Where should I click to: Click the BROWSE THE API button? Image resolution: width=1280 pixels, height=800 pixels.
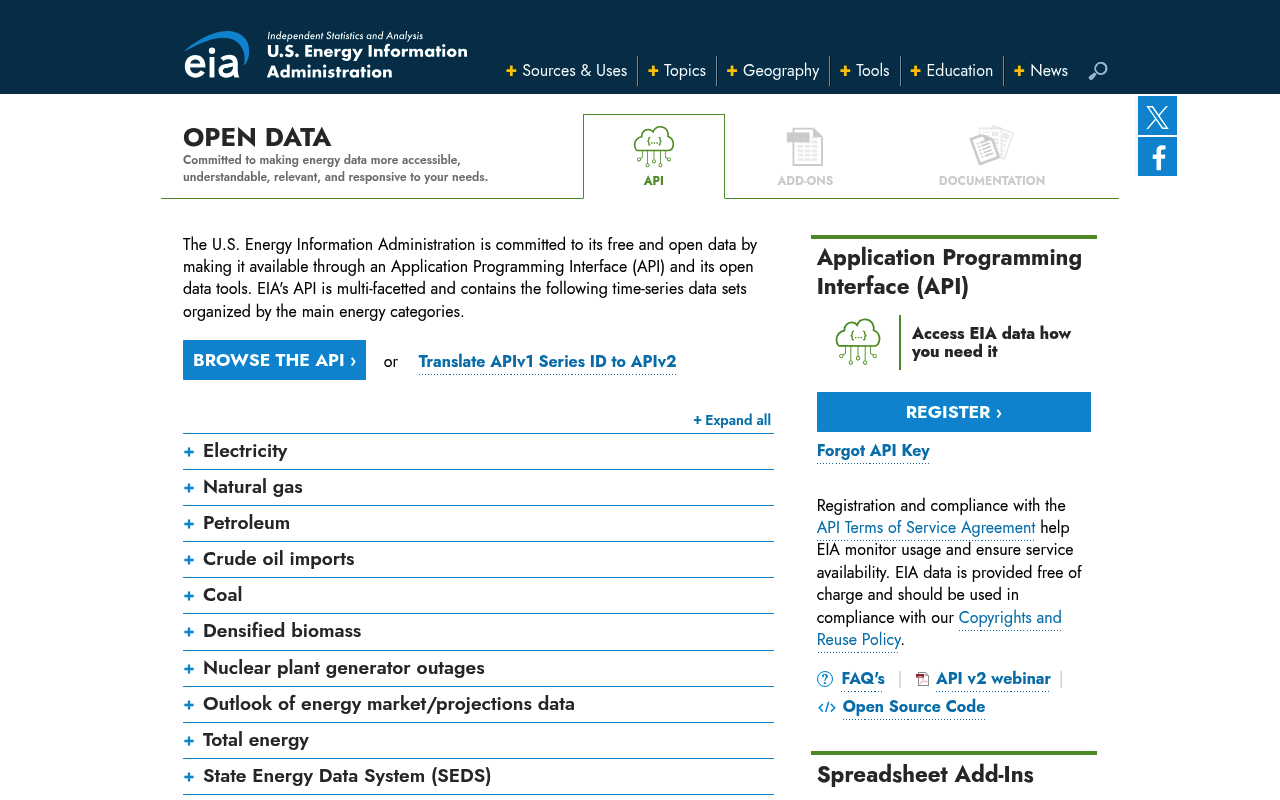coord(274,360)
